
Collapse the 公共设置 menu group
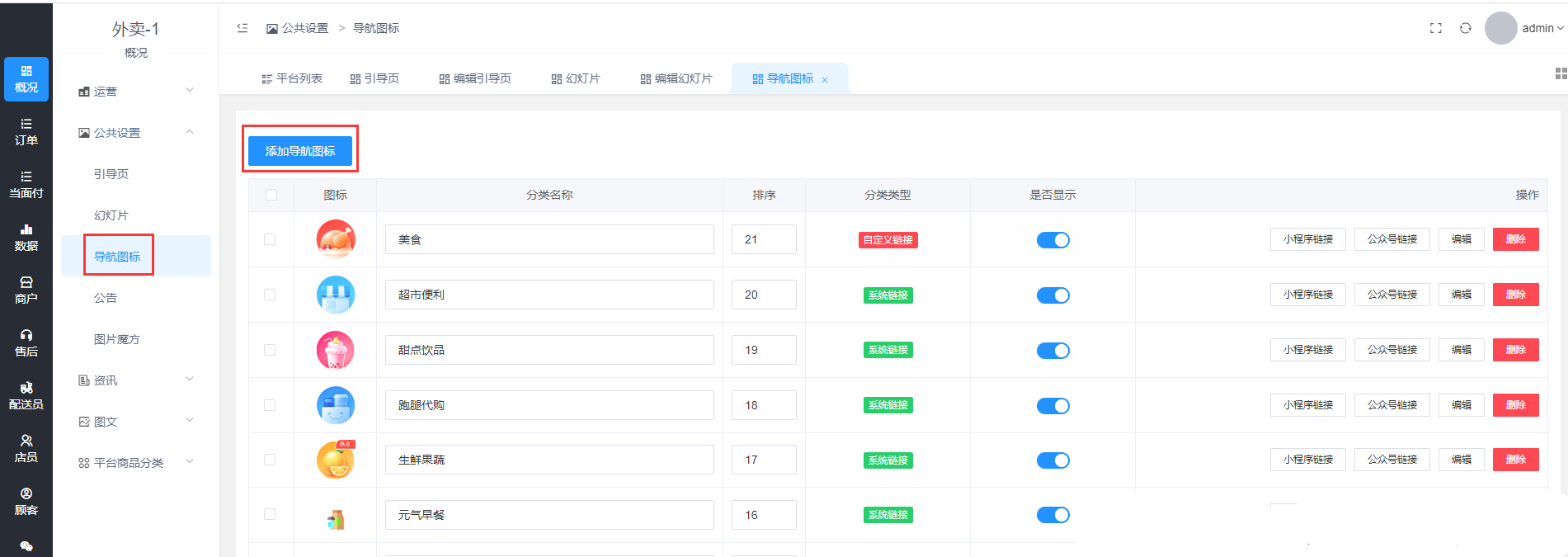click(x=136, y=132)
